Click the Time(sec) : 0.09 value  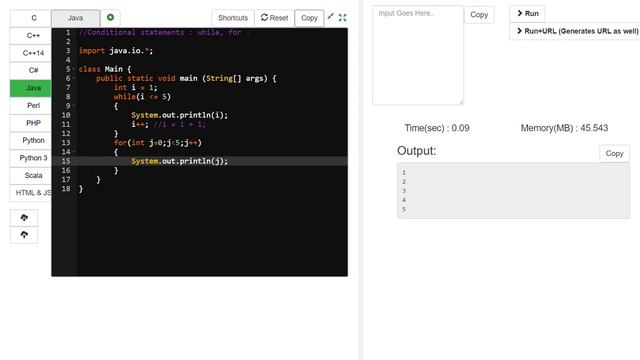[x=437, y=128]
